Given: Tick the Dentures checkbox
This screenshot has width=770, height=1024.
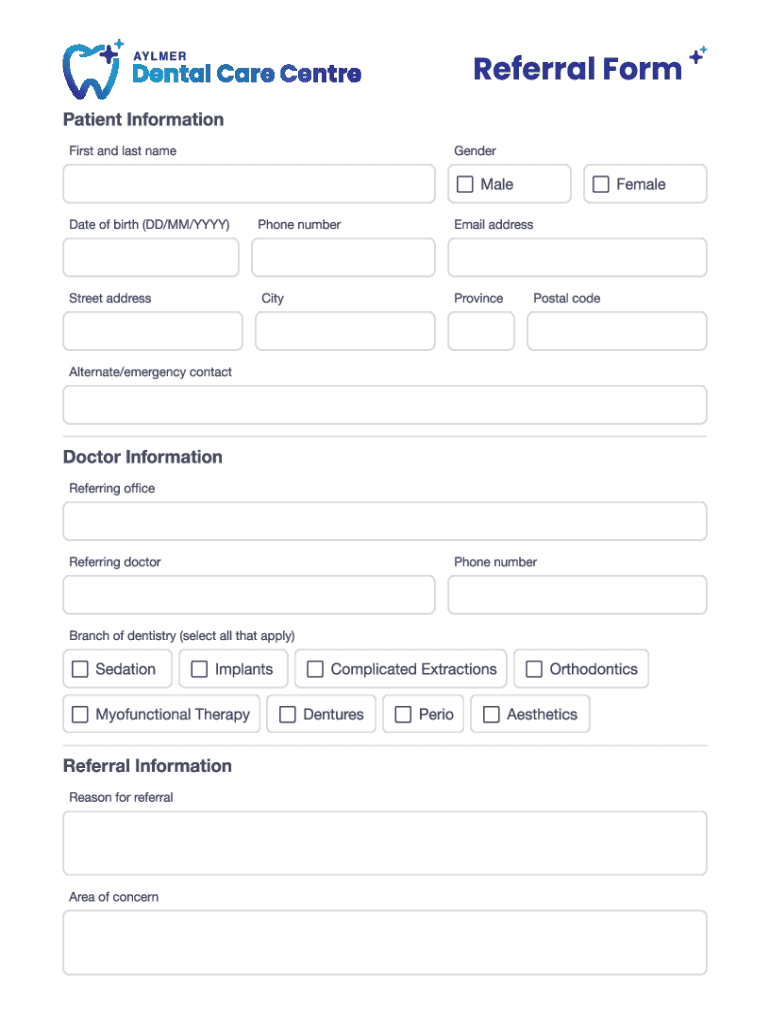Looking at the screenshot, I should (x=288, y=714).
